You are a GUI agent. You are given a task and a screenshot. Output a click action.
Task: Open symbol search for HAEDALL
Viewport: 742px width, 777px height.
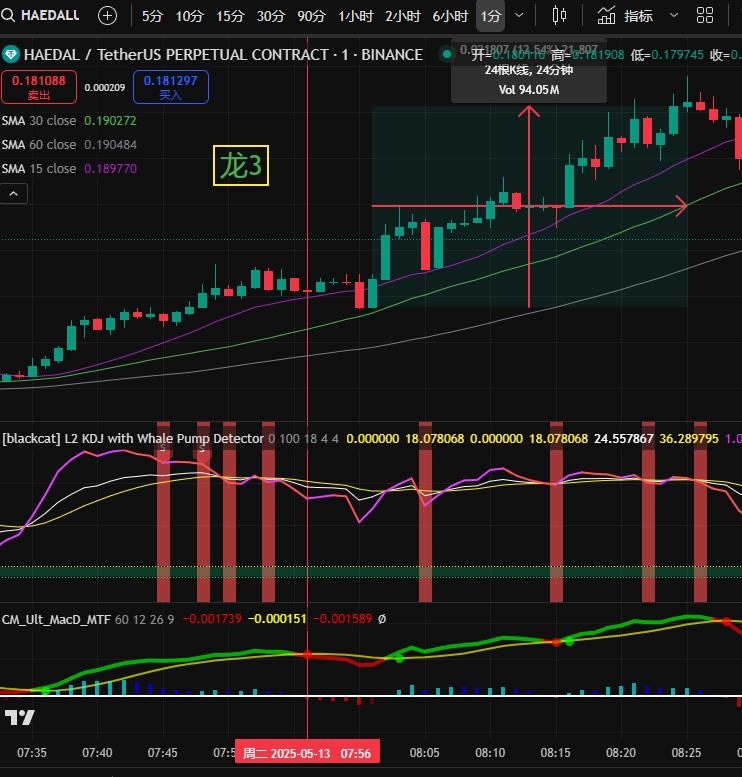[41, 15]
